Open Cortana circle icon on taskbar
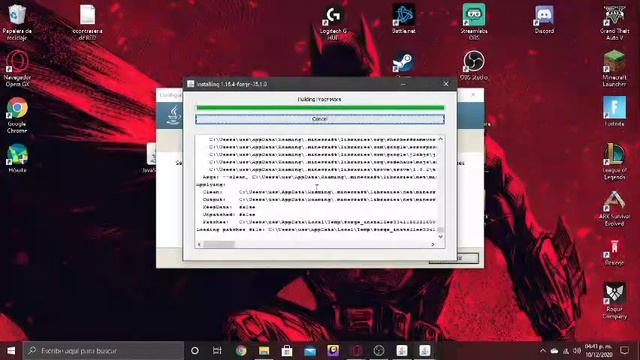 pos(195,351)
